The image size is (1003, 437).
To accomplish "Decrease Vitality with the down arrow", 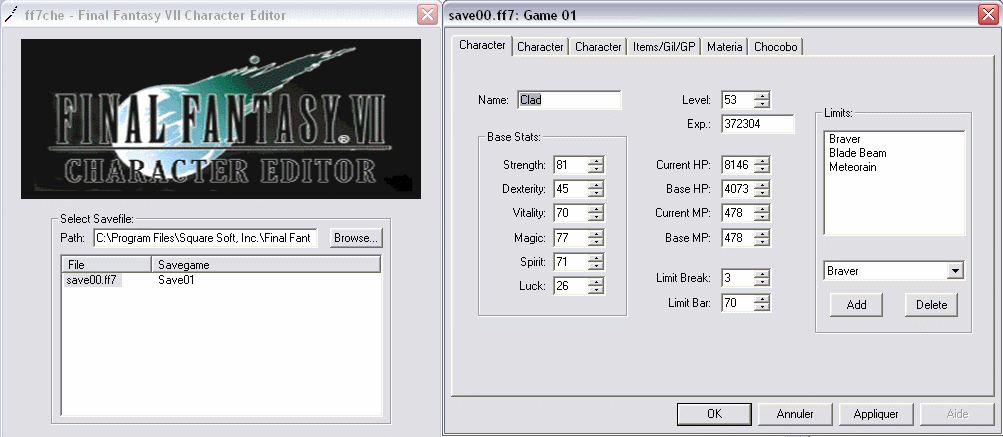I will click(596, 217).
